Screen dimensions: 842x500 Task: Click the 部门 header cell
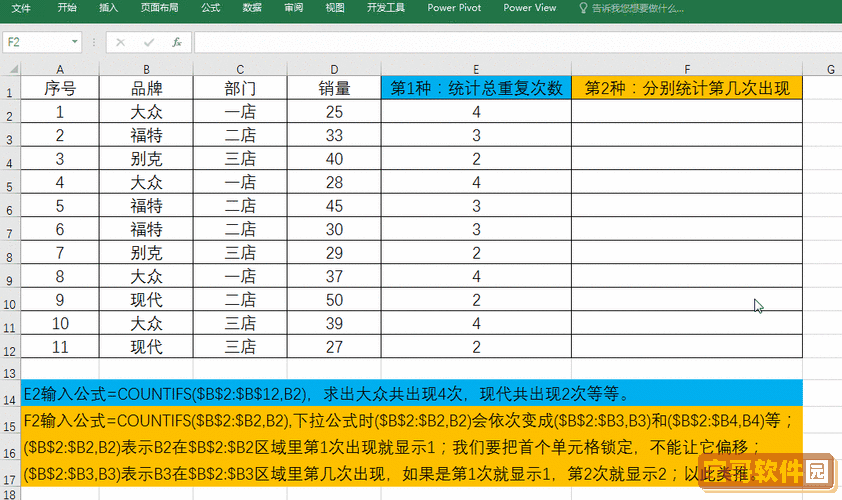coord(240,88)
